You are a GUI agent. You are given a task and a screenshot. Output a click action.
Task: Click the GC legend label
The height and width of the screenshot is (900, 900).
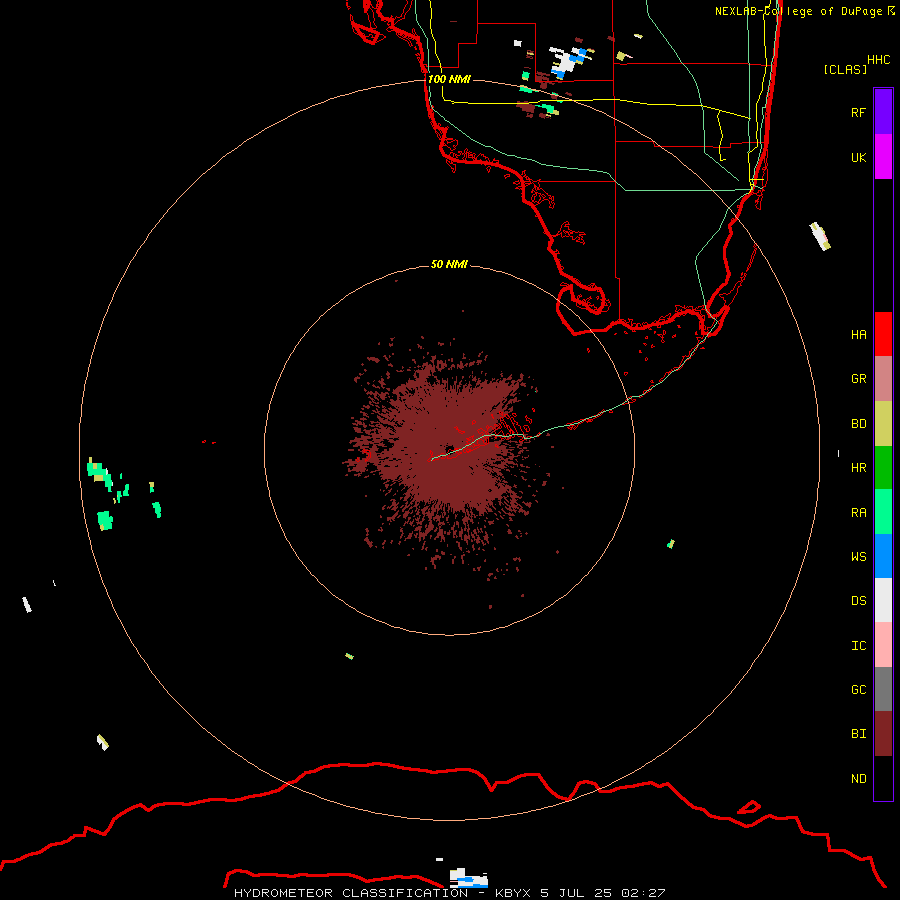point(858,690)
